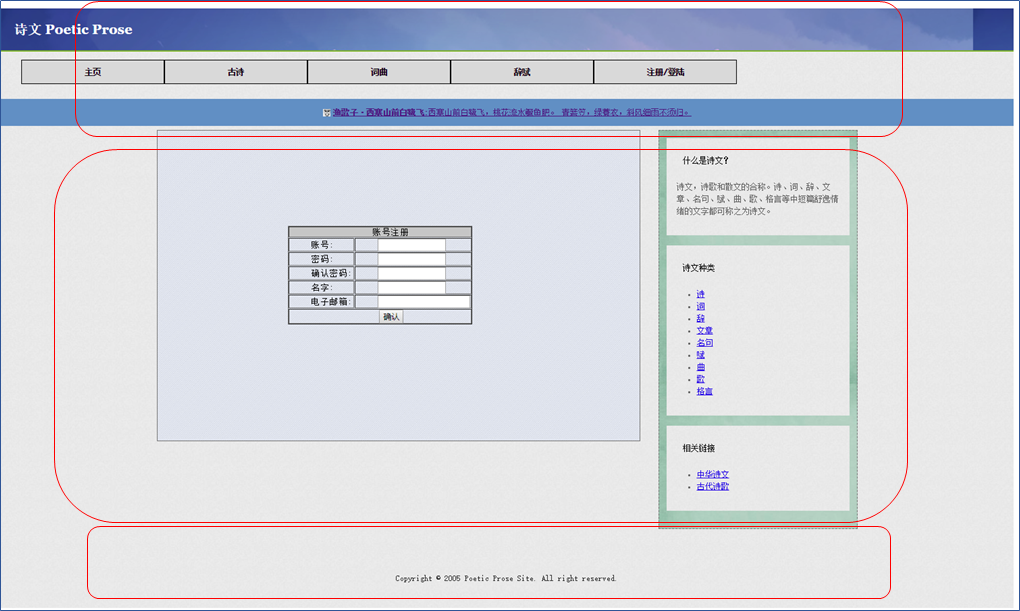The width and height of the screenshot is (1020, 611).
Task: Open the 词 category link
Action: coord(701,306)
